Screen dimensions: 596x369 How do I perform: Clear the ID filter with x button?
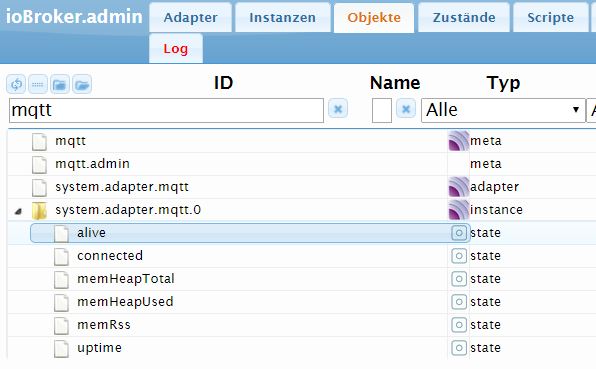[338, 108]
